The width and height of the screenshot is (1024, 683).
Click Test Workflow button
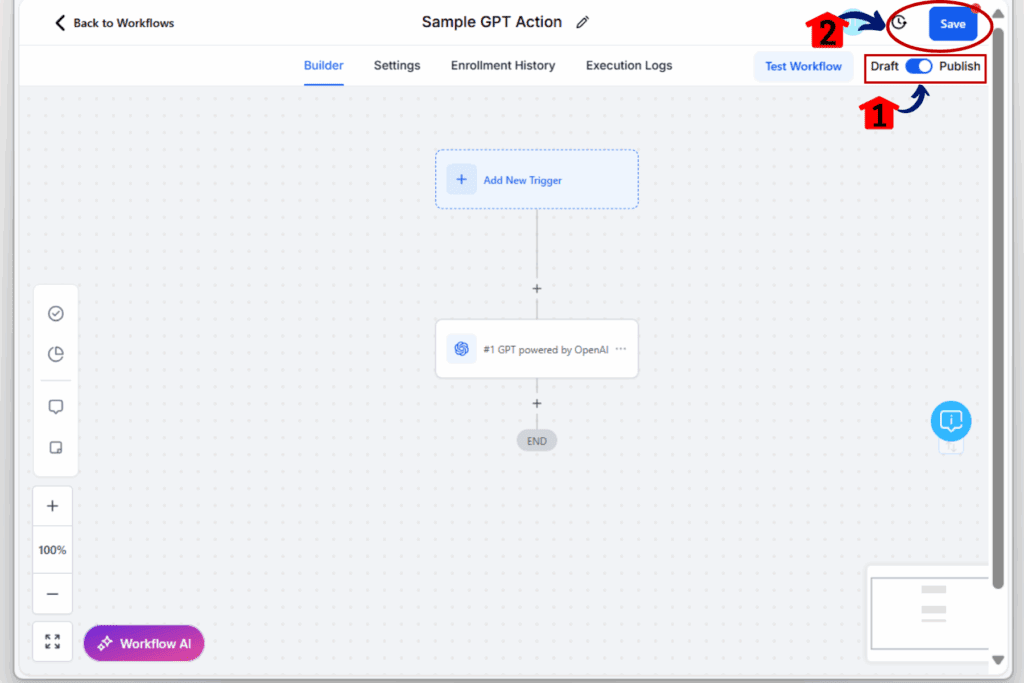[x=803, y=67]
